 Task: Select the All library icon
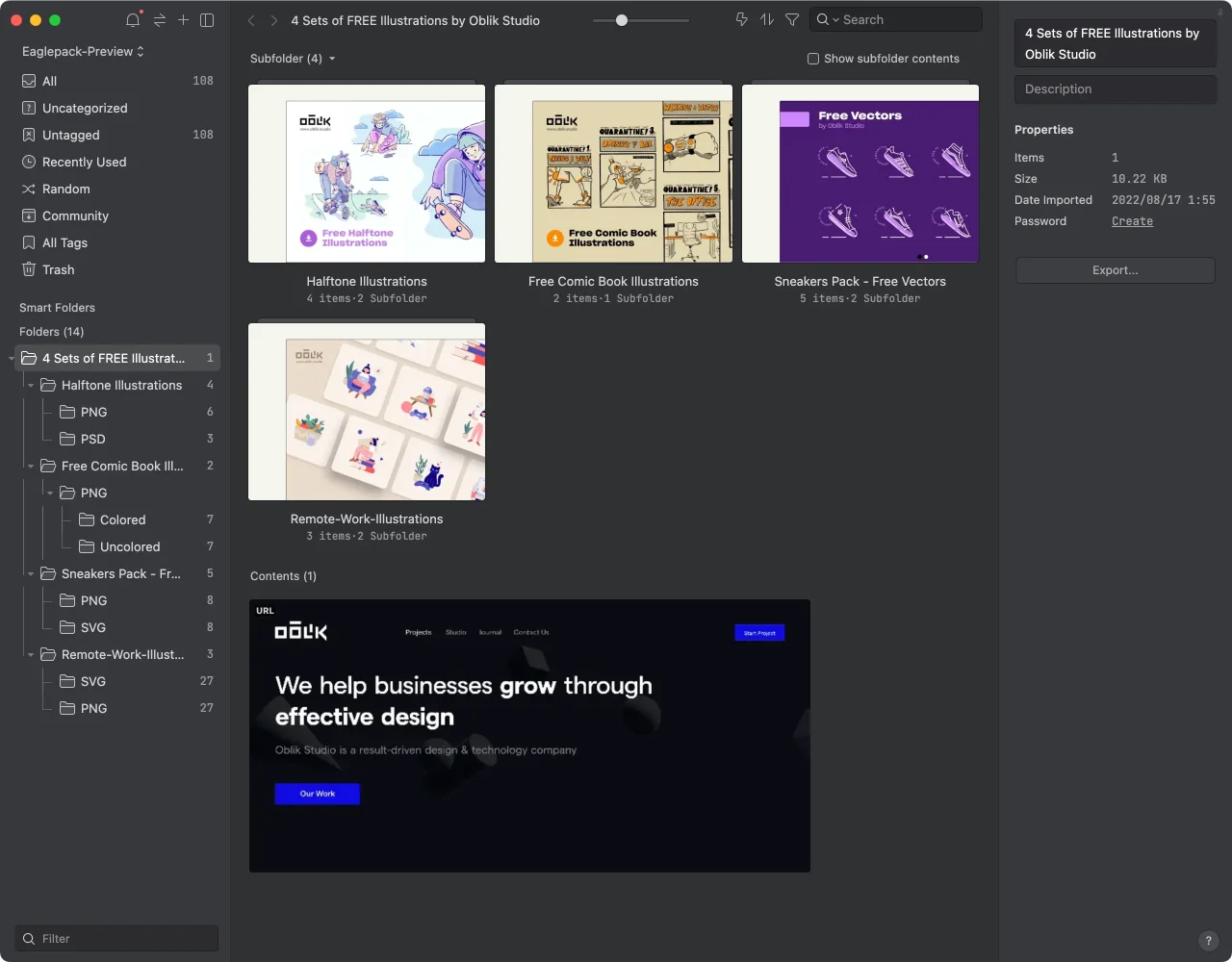point(29,81)
